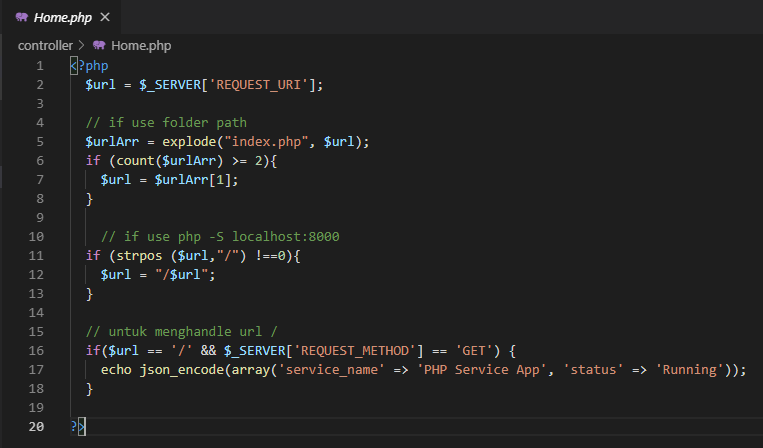Click closing brace on line 8

click(90, 199)
